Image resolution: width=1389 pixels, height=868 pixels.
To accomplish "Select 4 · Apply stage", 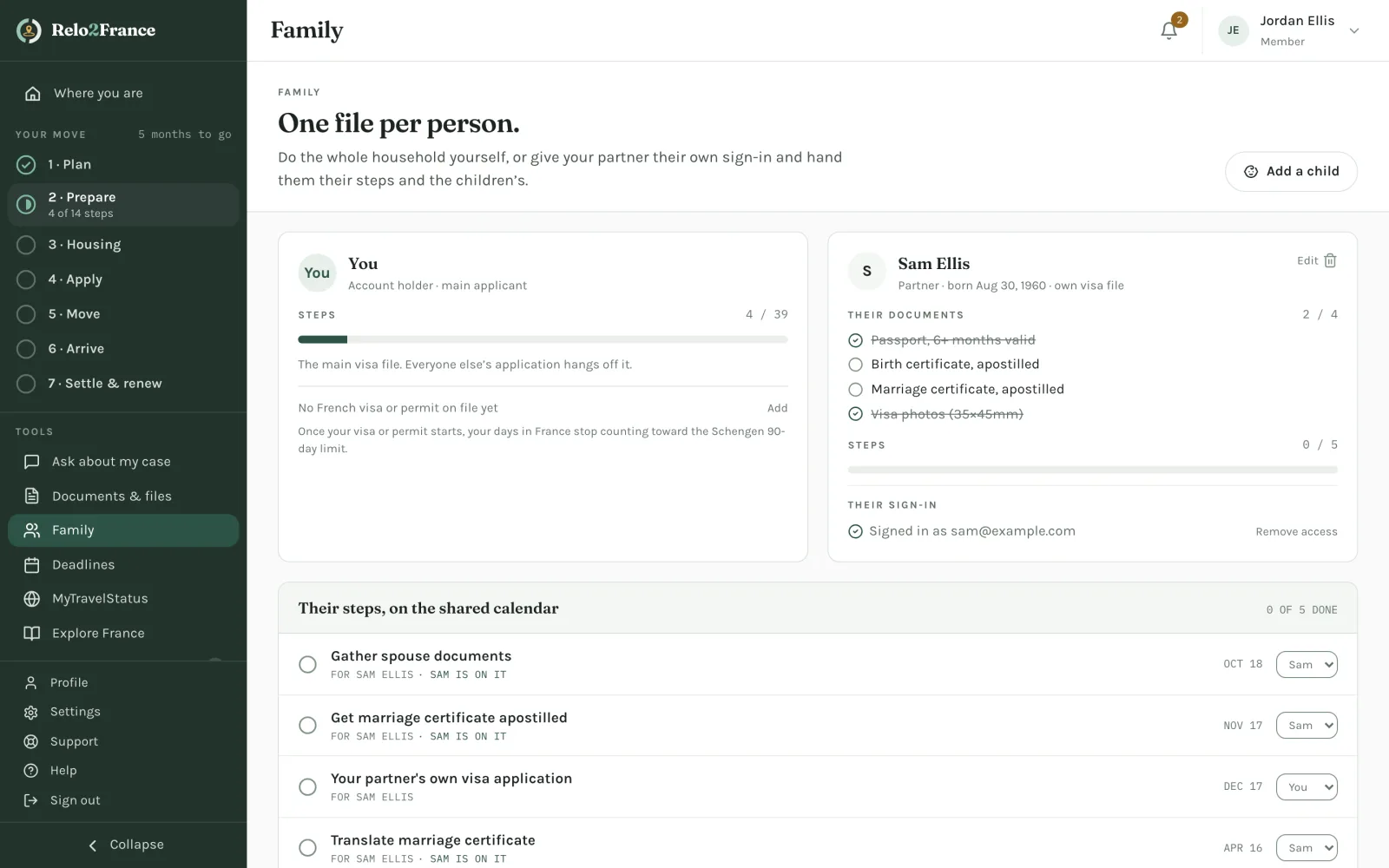I will [123, 279].
